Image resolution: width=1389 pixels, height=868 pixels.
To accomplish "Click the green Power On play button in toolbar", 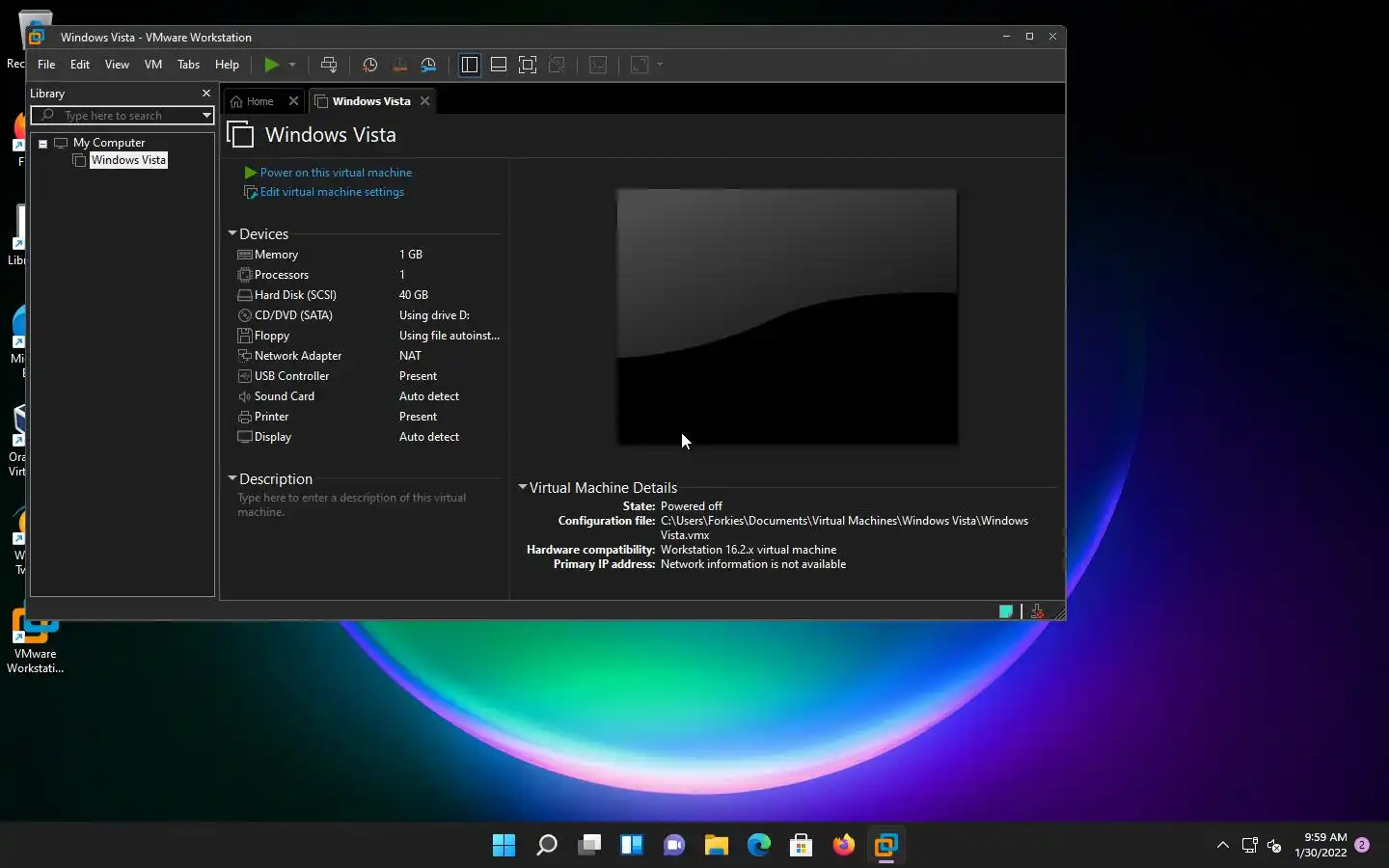I will pos(272,65).
